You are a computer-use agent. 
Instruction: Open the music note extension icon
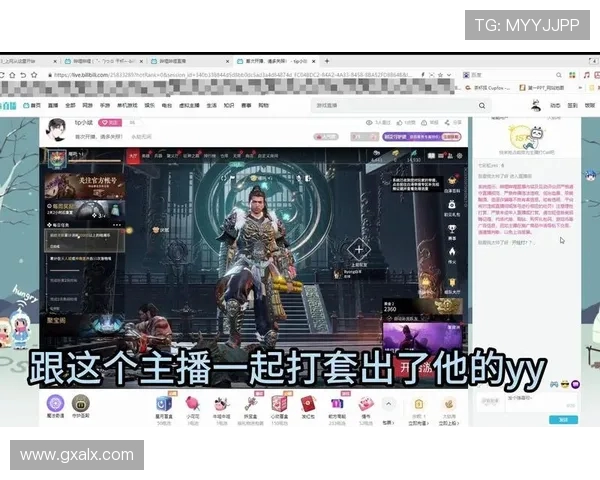[x=586, y=75]
